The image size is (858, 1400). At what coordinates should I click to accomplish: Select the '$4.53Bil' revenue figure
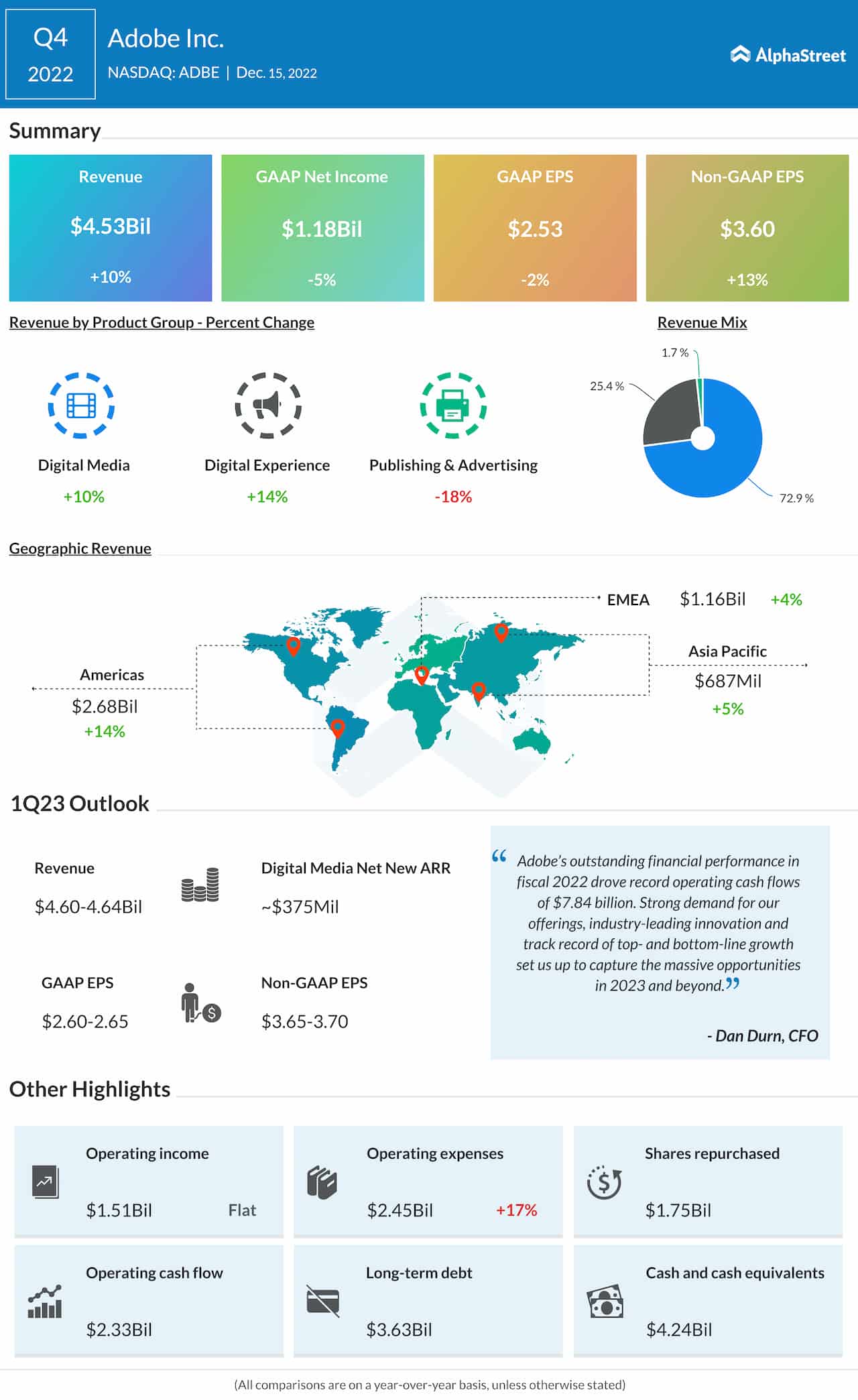(x=111, y=226)
